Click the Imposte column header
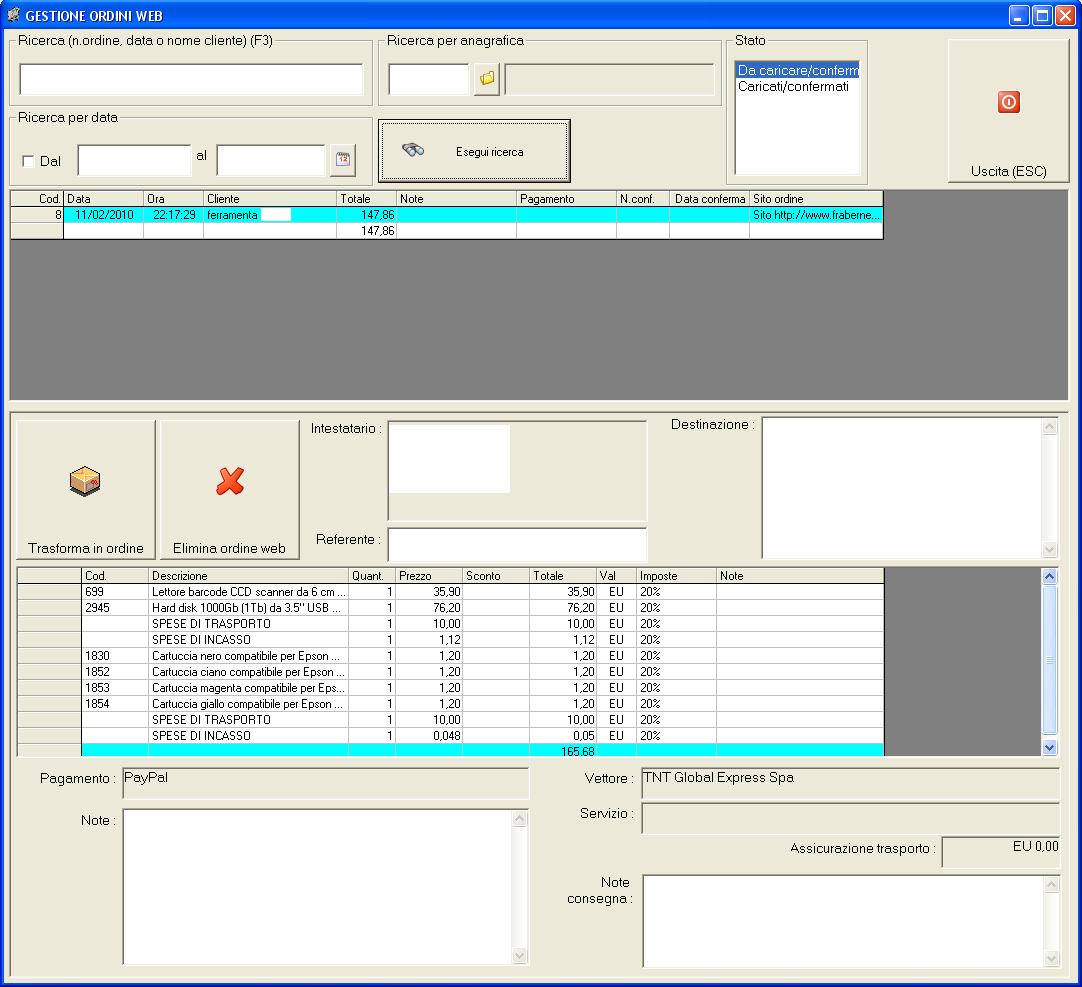Image resolution: width=1082 pixels, height=987 pixels. click(676, 576)
